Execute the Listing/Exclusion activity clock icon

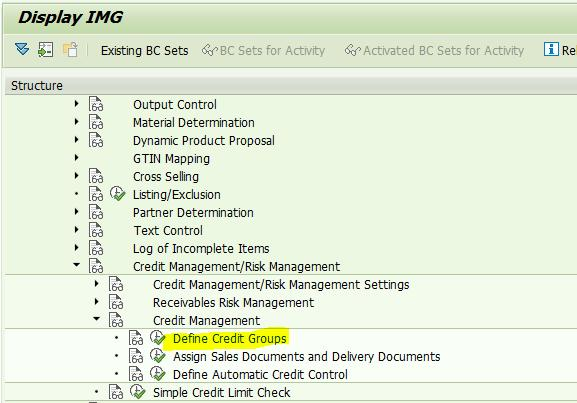[x=118, y=194]
